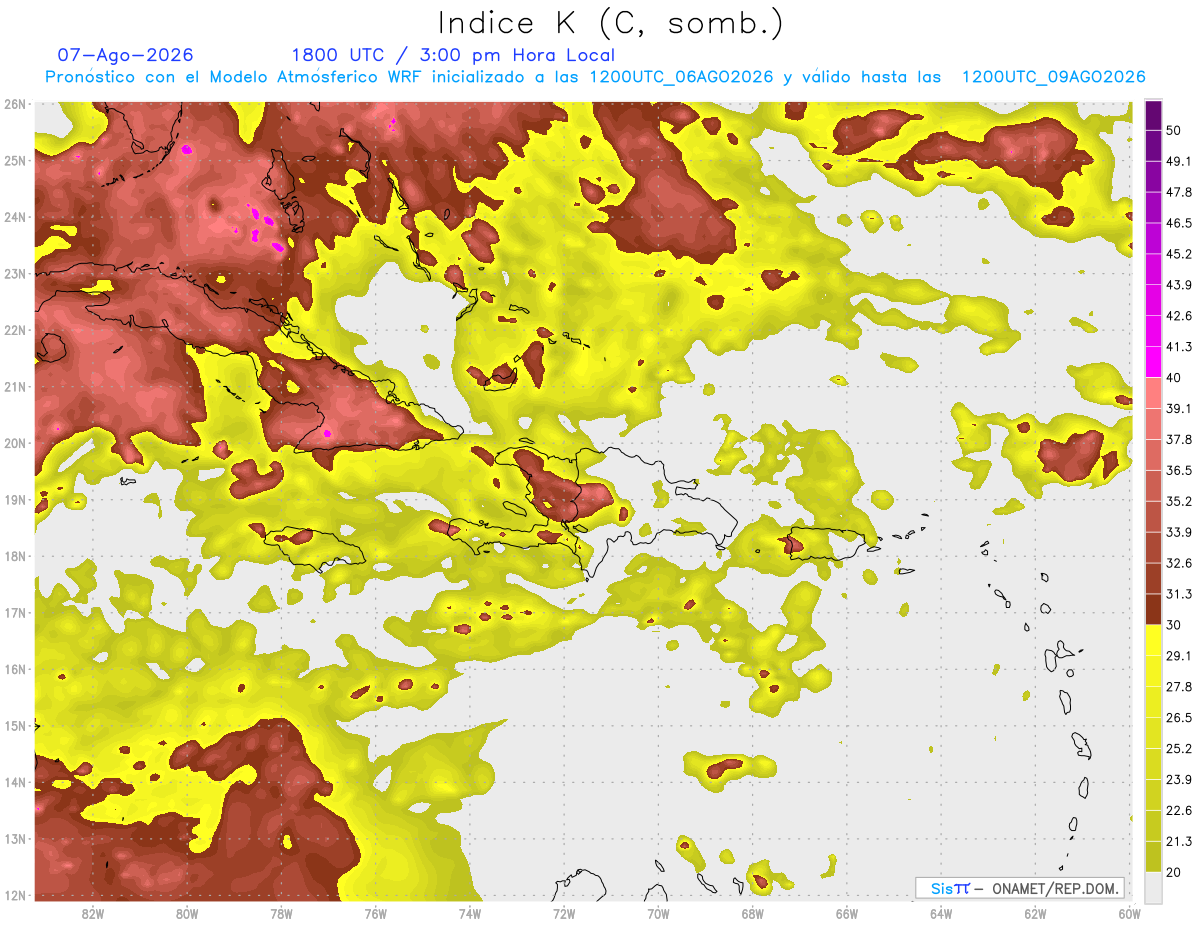Click the colorbar value 27.8

[x=1179, y=686]
